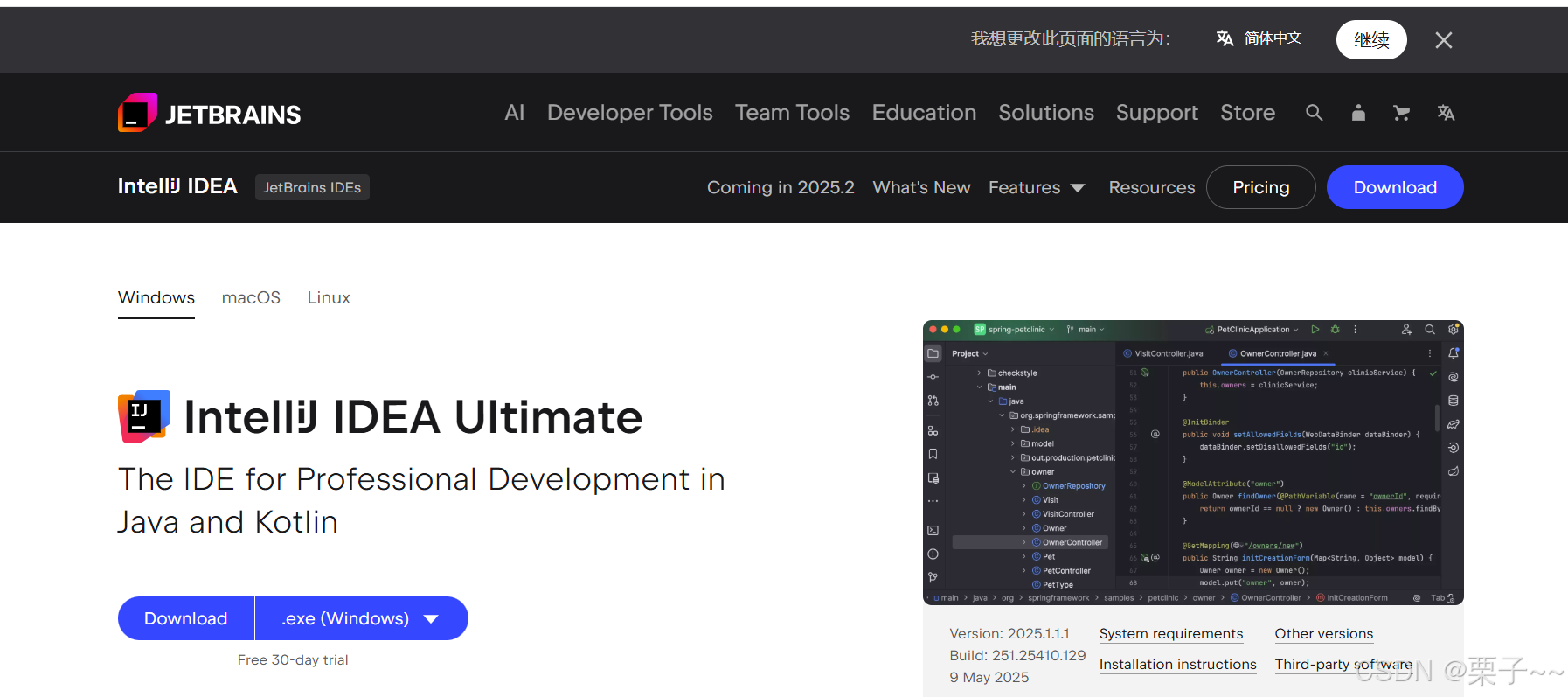
Task: Open Installation instructions link
Action: click(1178, 665)
